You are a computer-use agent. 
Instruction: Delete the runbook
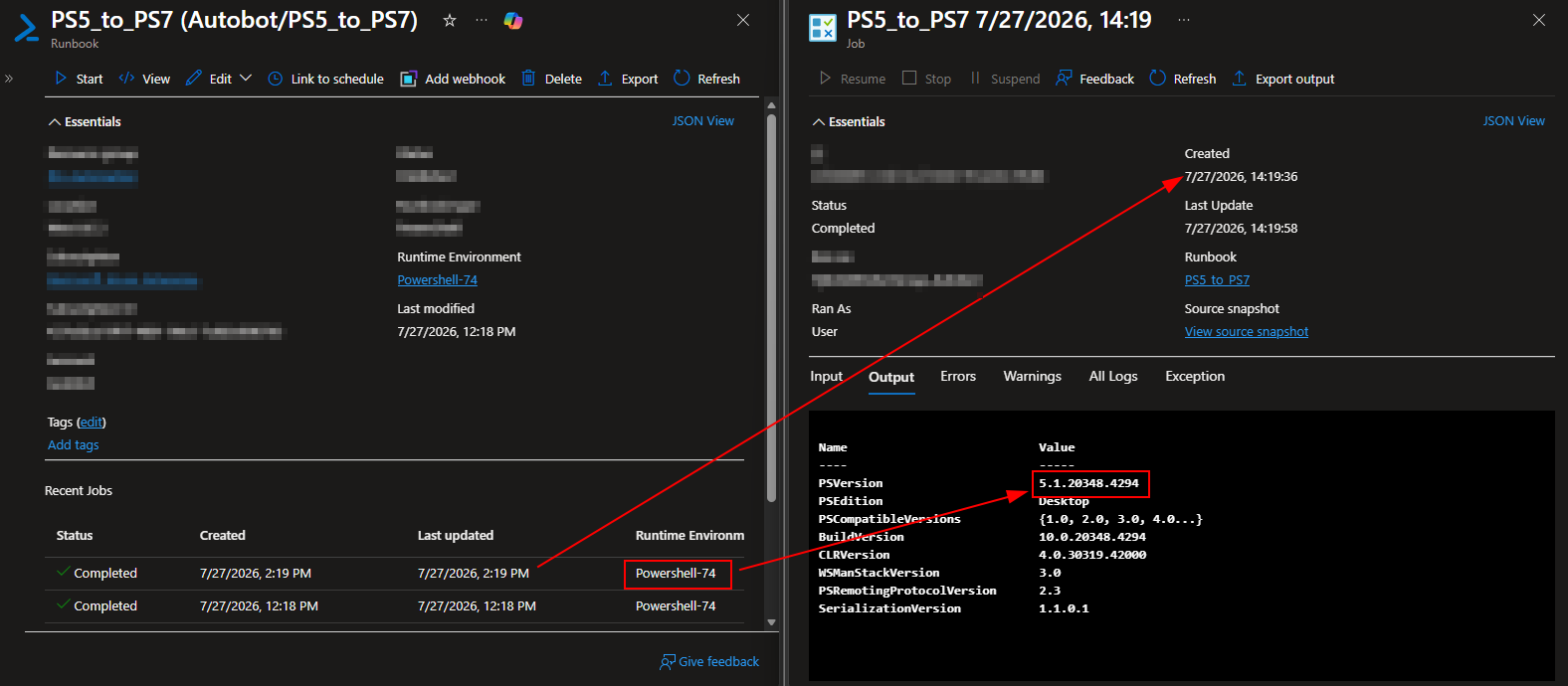pos(552,79)
